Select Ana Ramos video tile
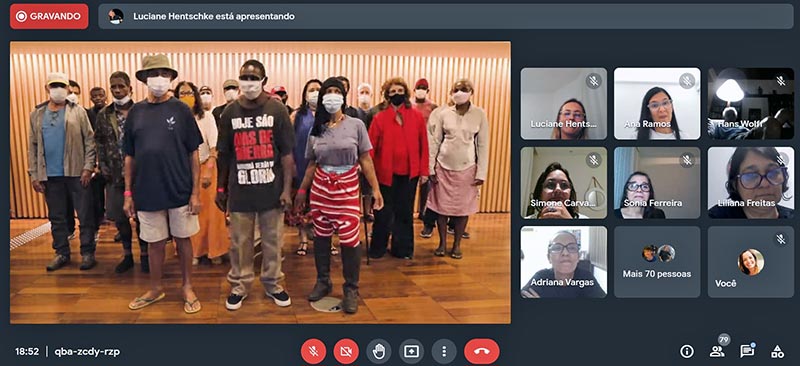The image size is (800, 366). click(657, 104)
